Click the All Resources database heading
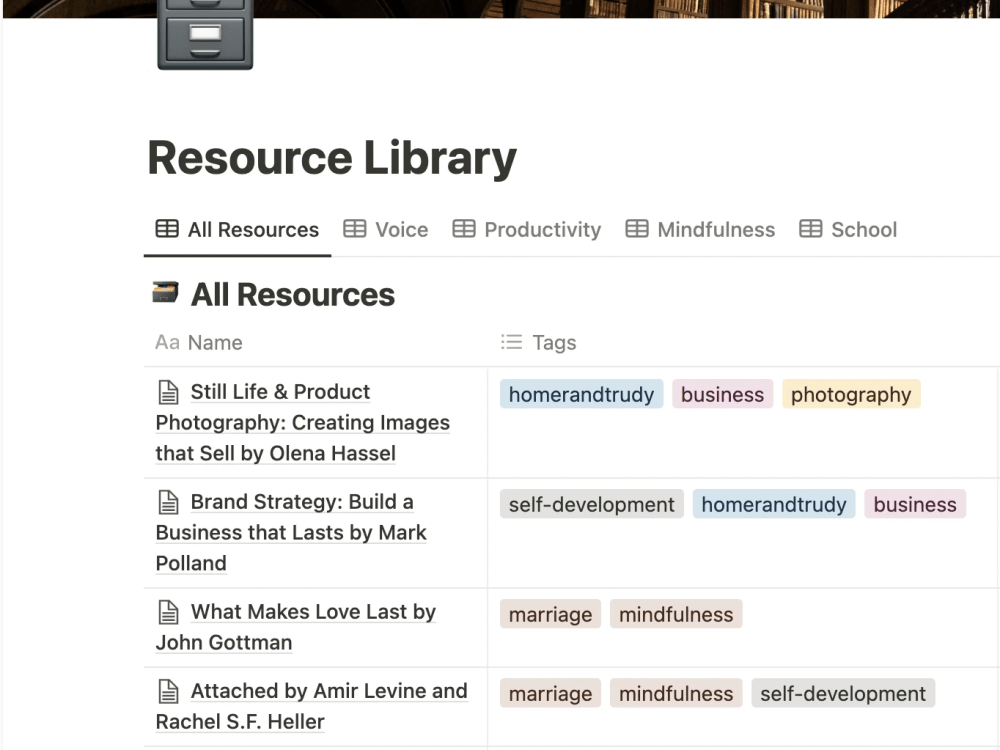 (293, 295)
